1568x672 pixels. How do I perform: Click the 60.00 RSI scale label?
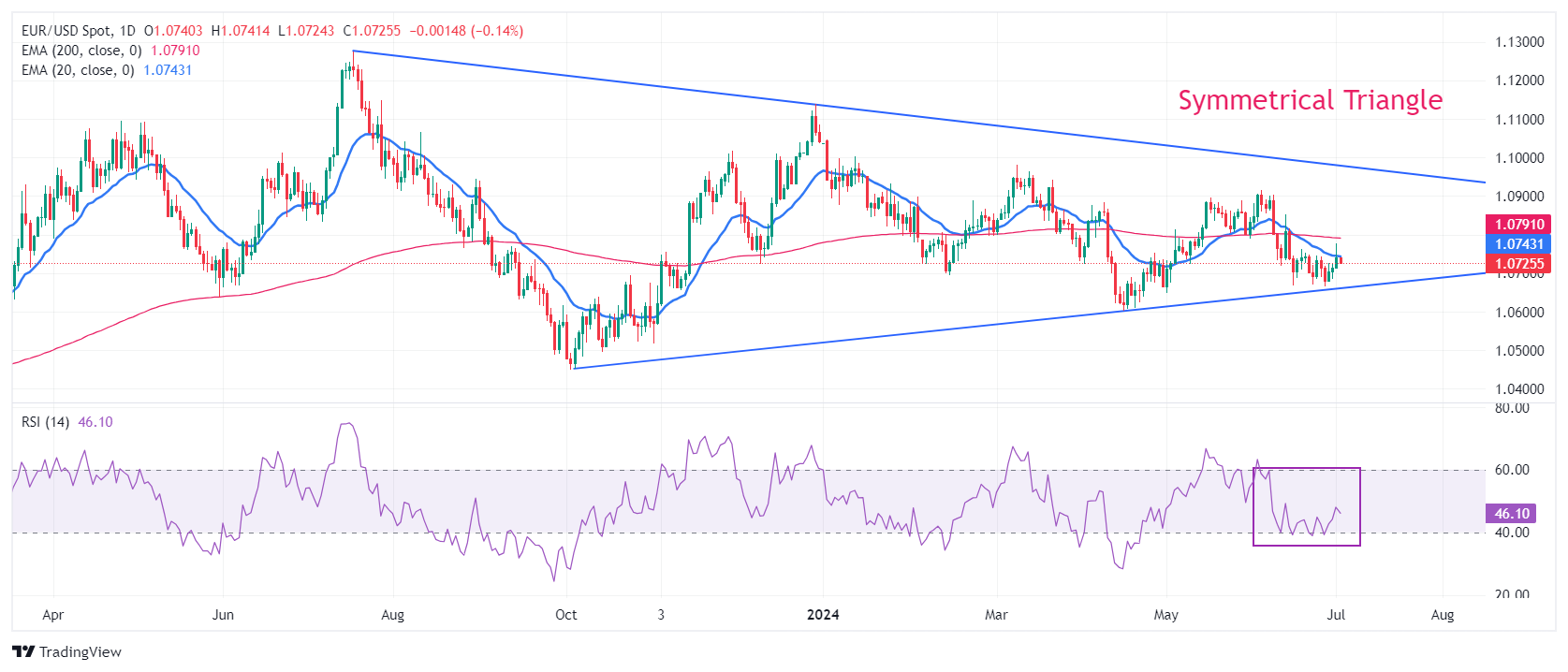click(1512, 470)
